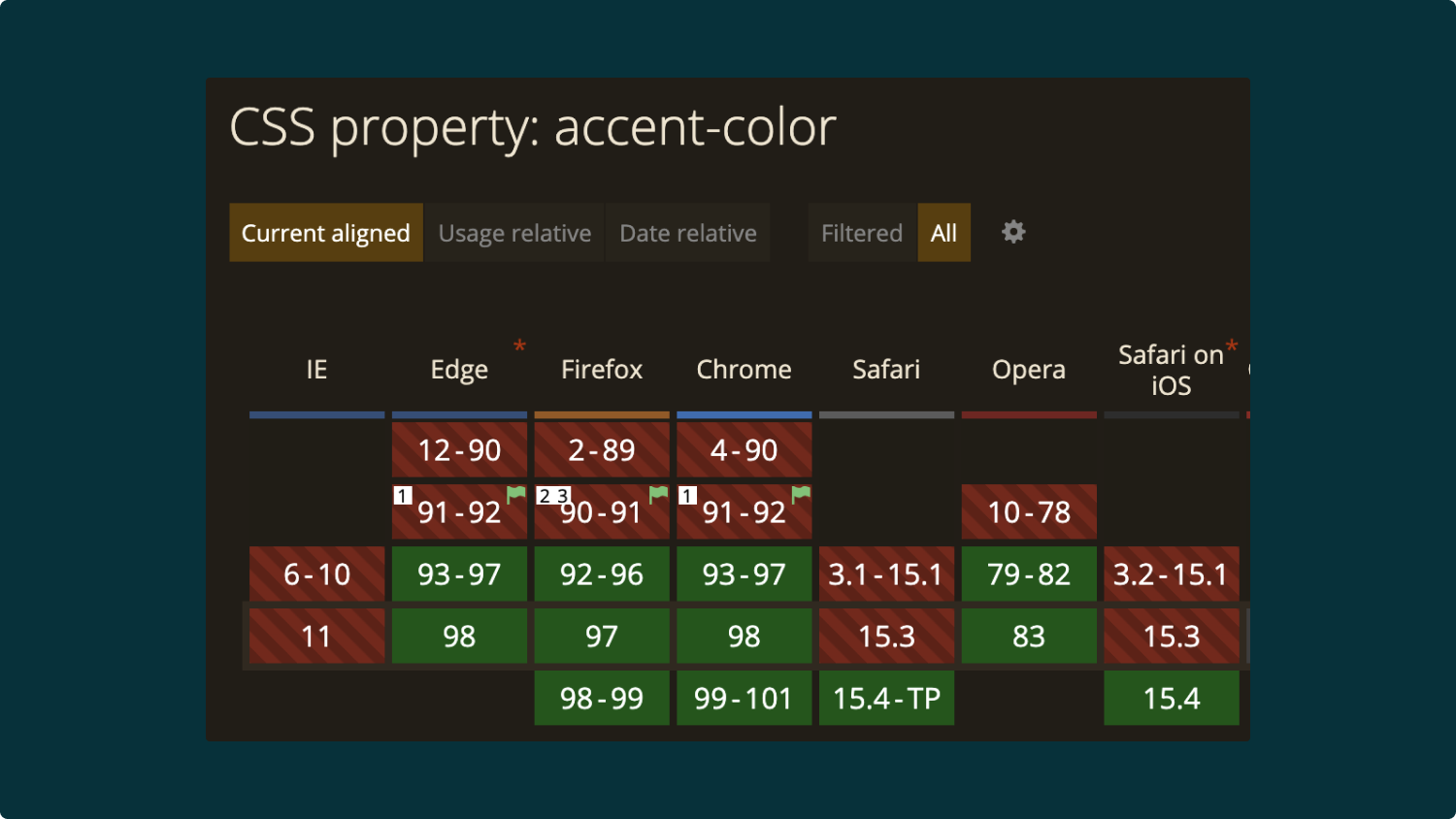This screenshot has height=819, width=1456.
Task: Click note marker 1 on Edge 91-92
Action: pyautogui.click(x=402, y=496)
